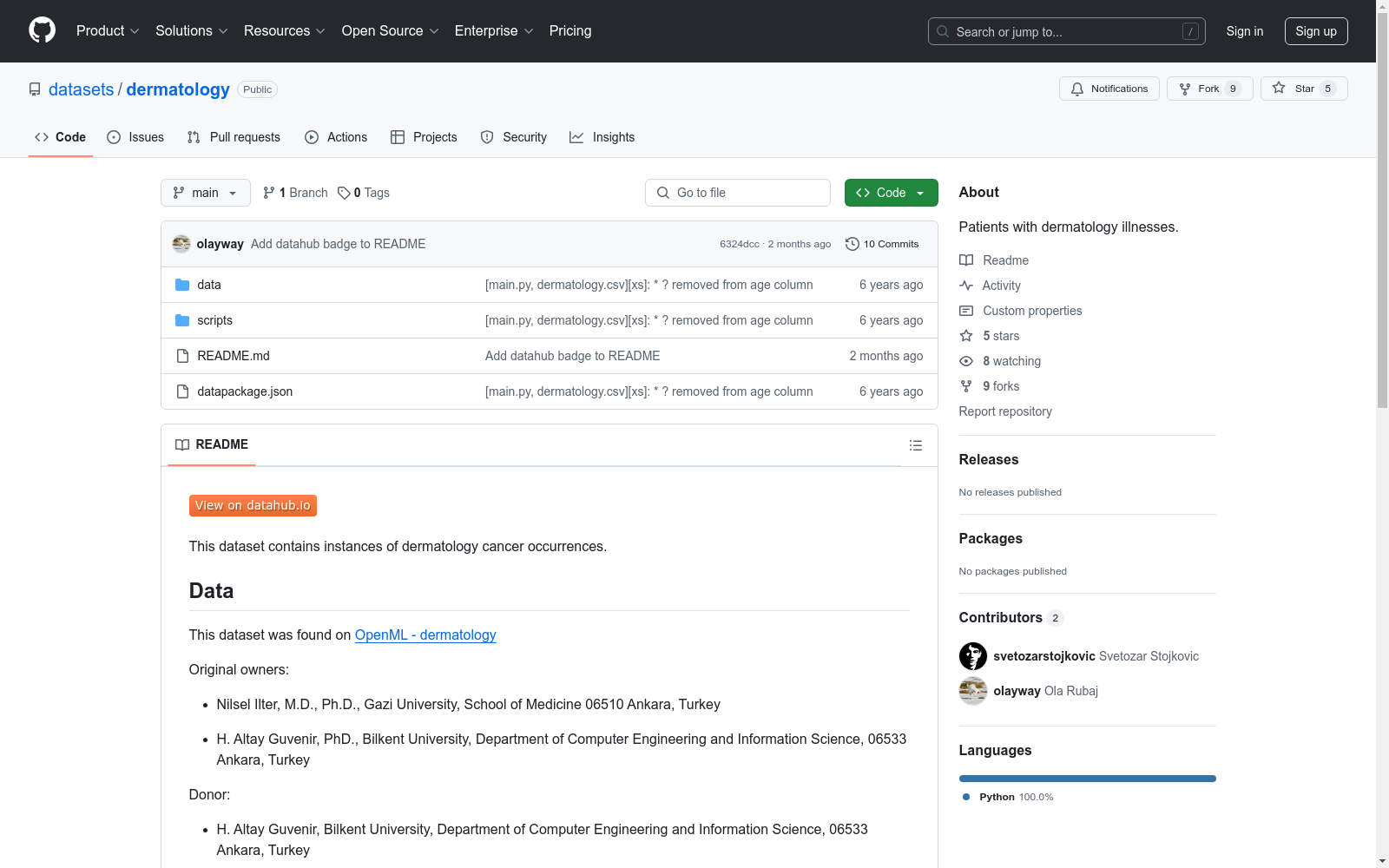
Task: Click the fork icon in Fork button
Action: 1185,89
